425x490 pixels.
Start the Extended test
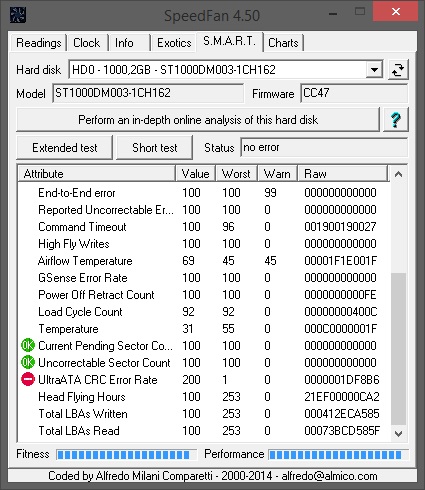coord(65,148)
